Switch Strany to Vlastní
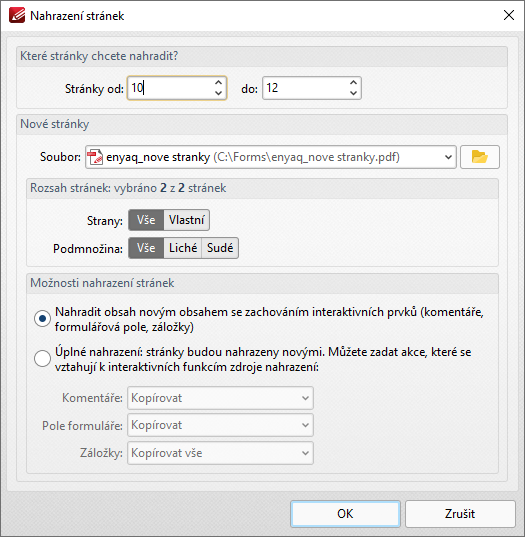Image resolution: width=525 pixels, height=537 pixels. 187,220
